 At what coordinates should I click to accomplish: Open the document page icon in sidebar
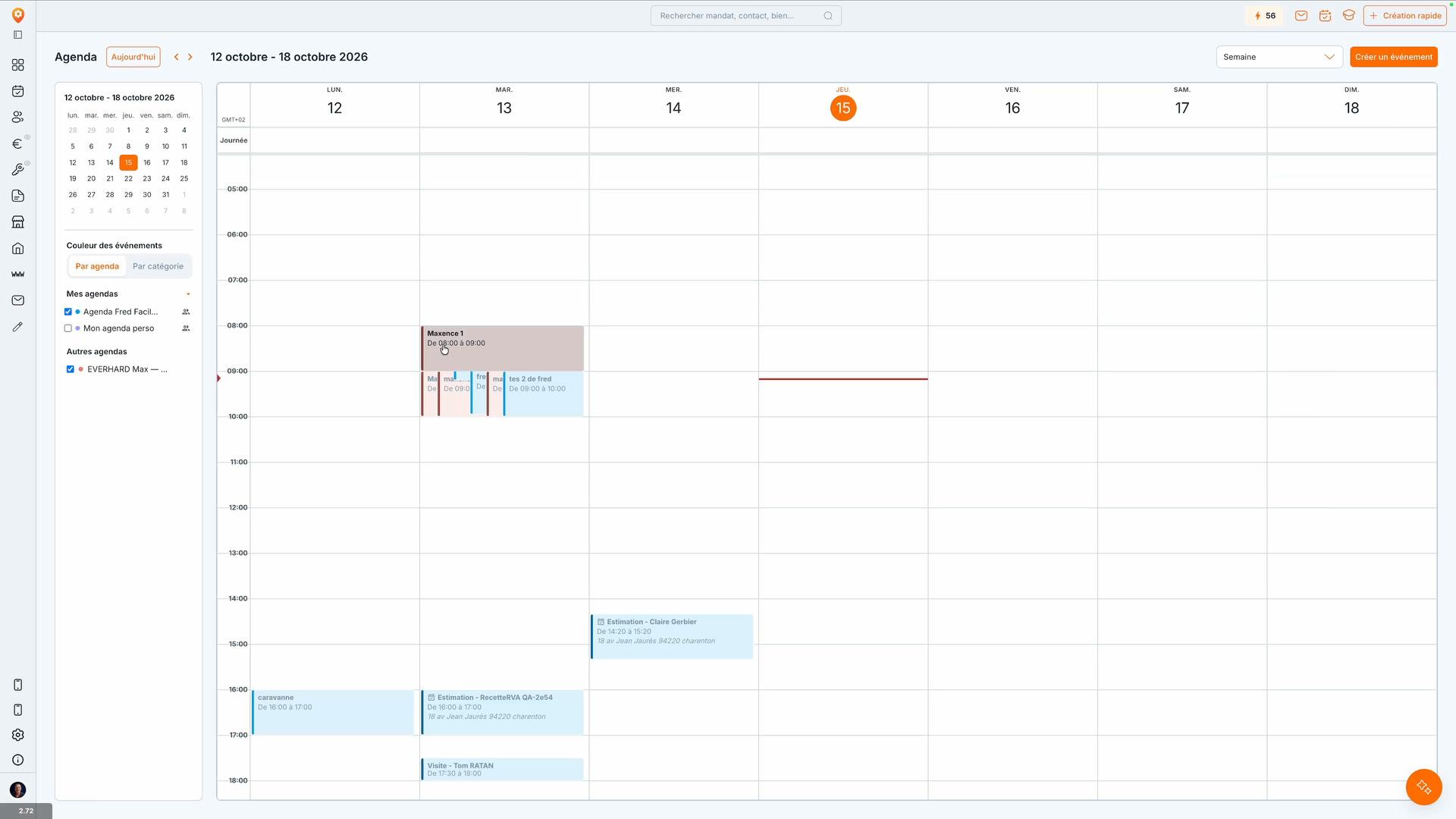pyautogui.click(x=18, y=196)
